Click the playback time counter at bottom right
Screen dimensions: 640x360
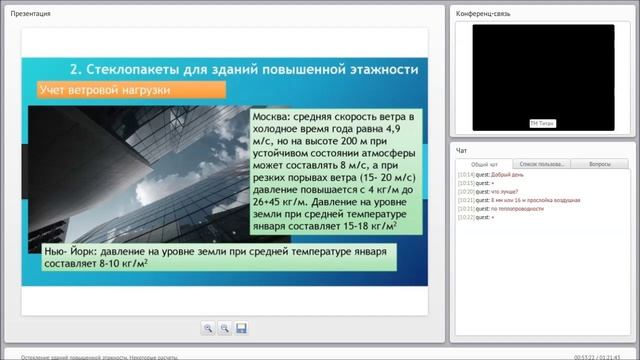[597, 358]
